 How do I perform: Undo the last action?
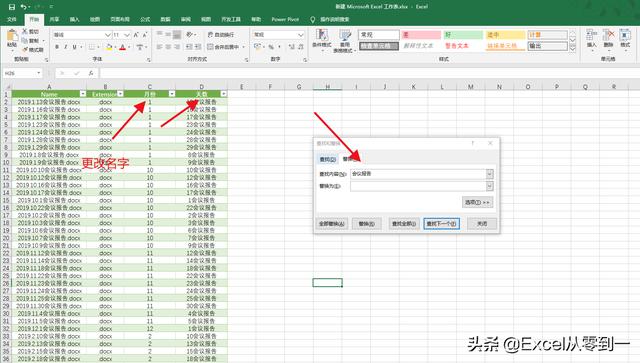pyautogui.click(x=24, y=7)
